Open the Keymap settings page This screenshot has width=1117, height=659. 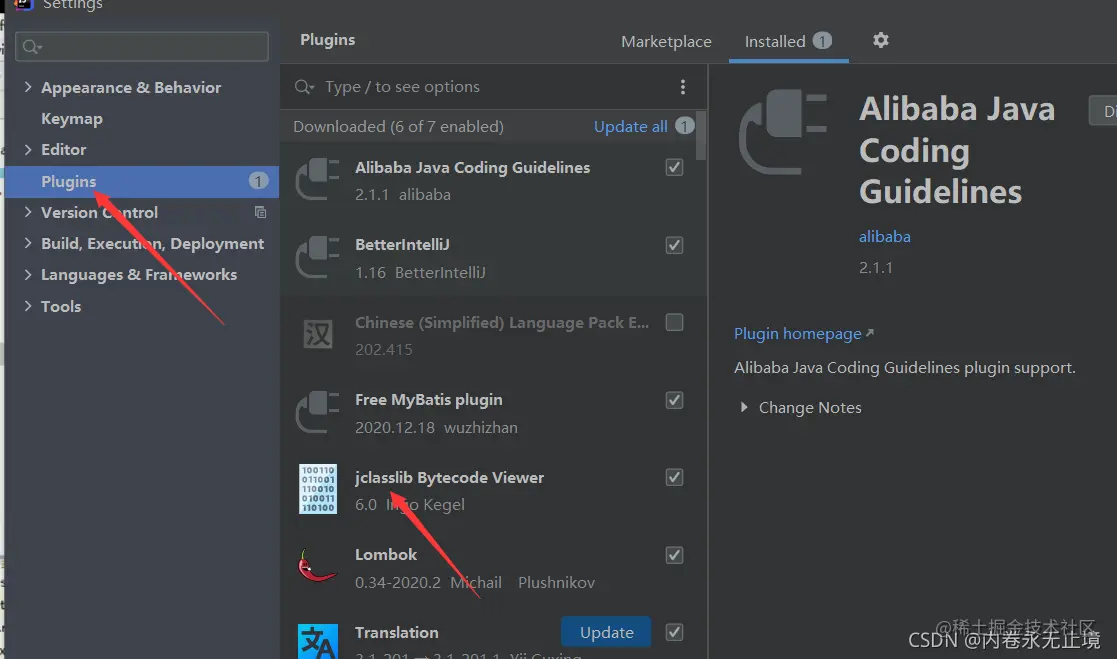click(x=72, y=118)
